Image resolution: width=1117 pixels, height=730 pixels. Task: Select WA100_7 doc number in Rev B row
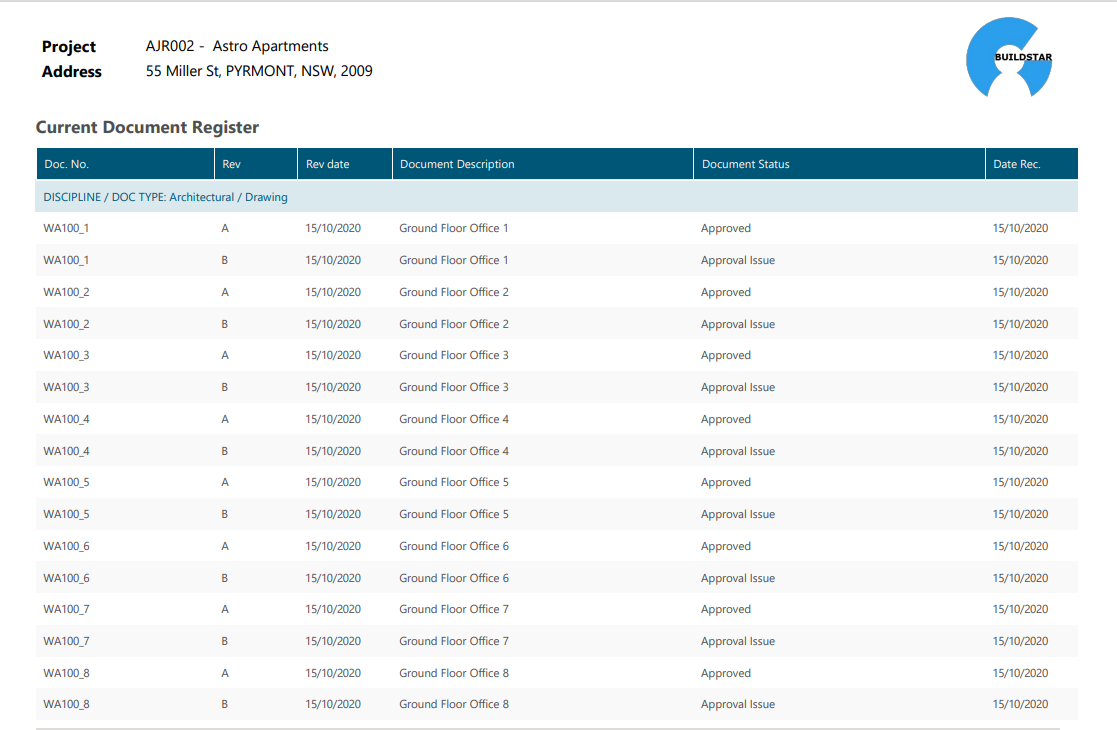(66, 642)
